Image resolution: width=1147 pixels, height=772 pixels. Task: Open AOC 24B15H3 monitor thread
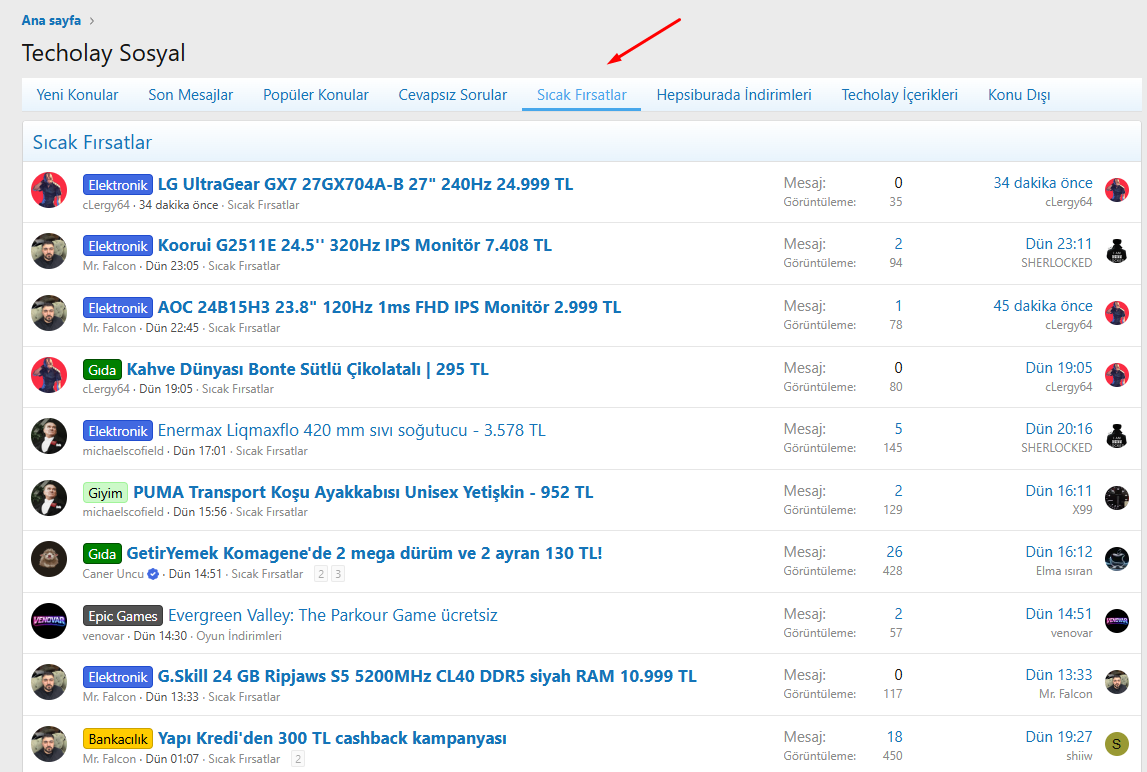(x=389, y=307)
